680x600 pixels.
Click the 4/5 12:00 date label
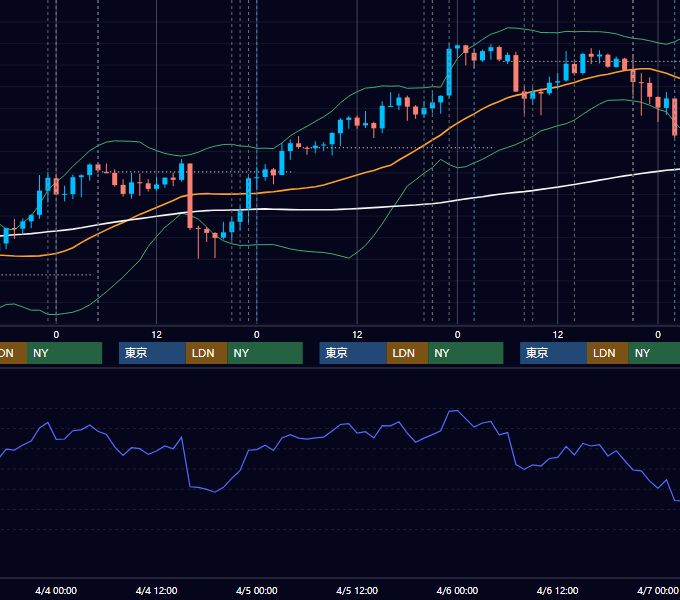(357, 590)
